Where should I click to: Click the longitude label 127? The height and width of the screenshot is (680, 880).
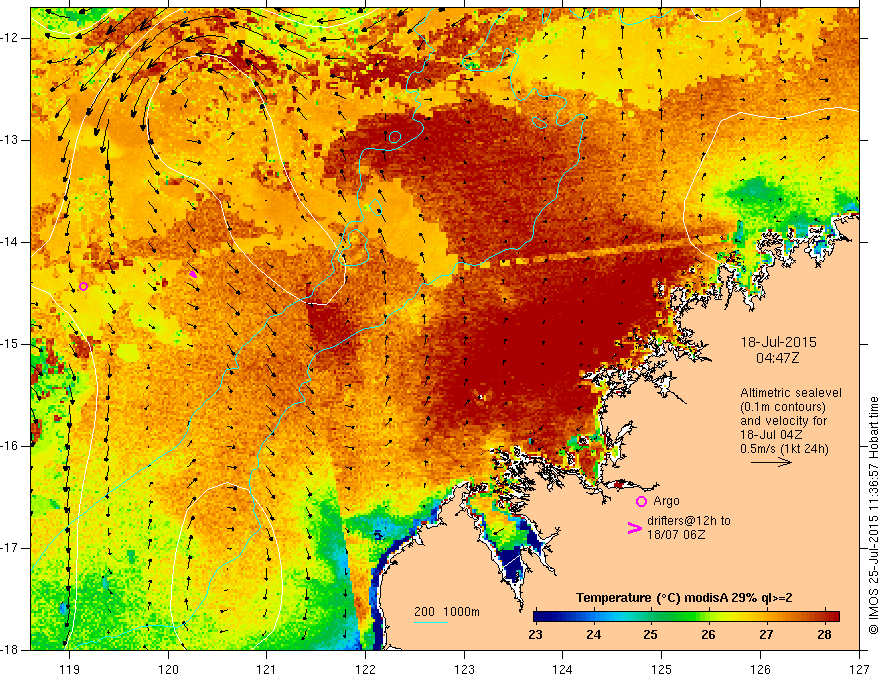tap(859, 669)
